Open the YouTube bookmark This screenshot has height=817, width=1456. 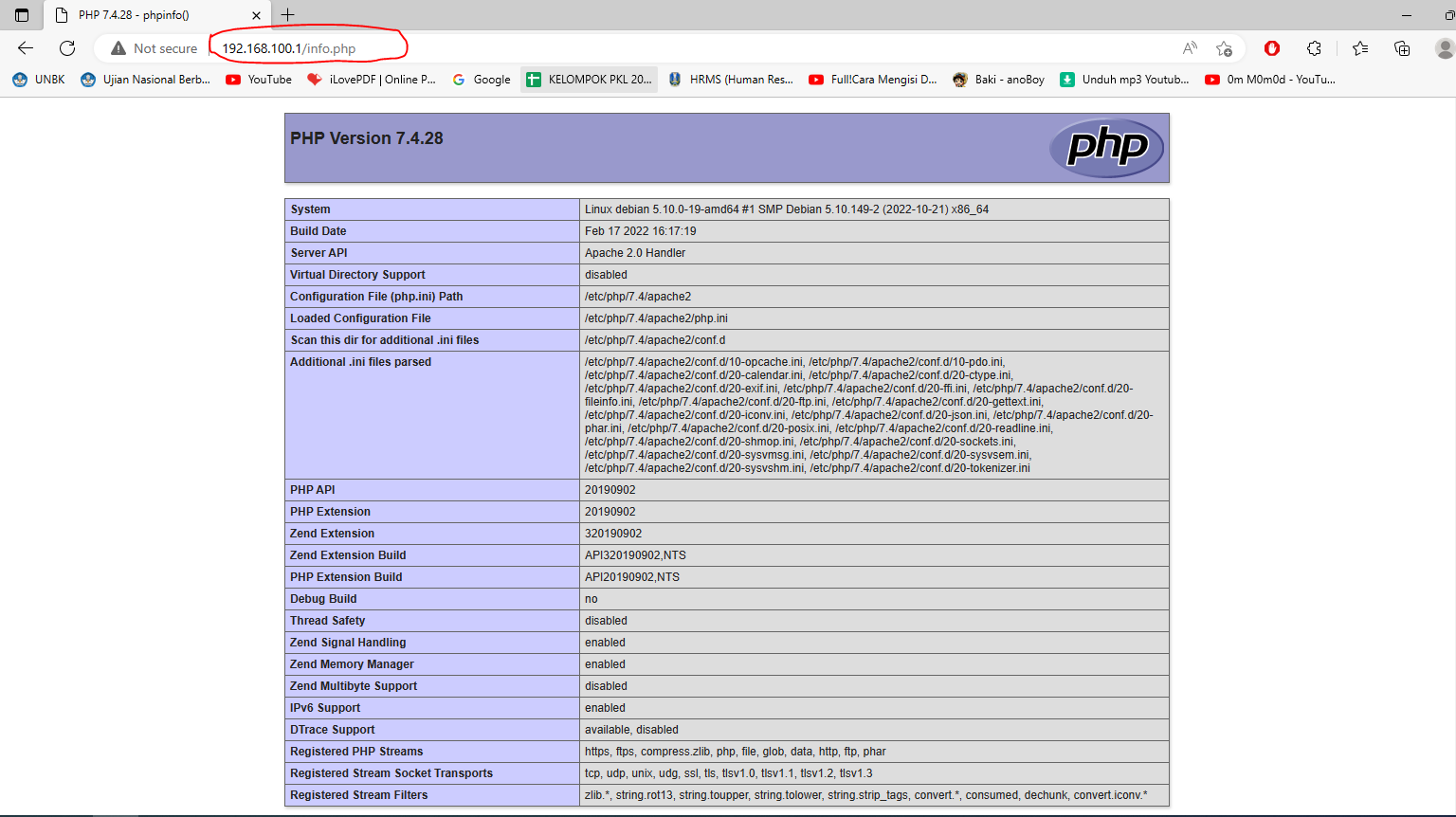click(259, 80)
